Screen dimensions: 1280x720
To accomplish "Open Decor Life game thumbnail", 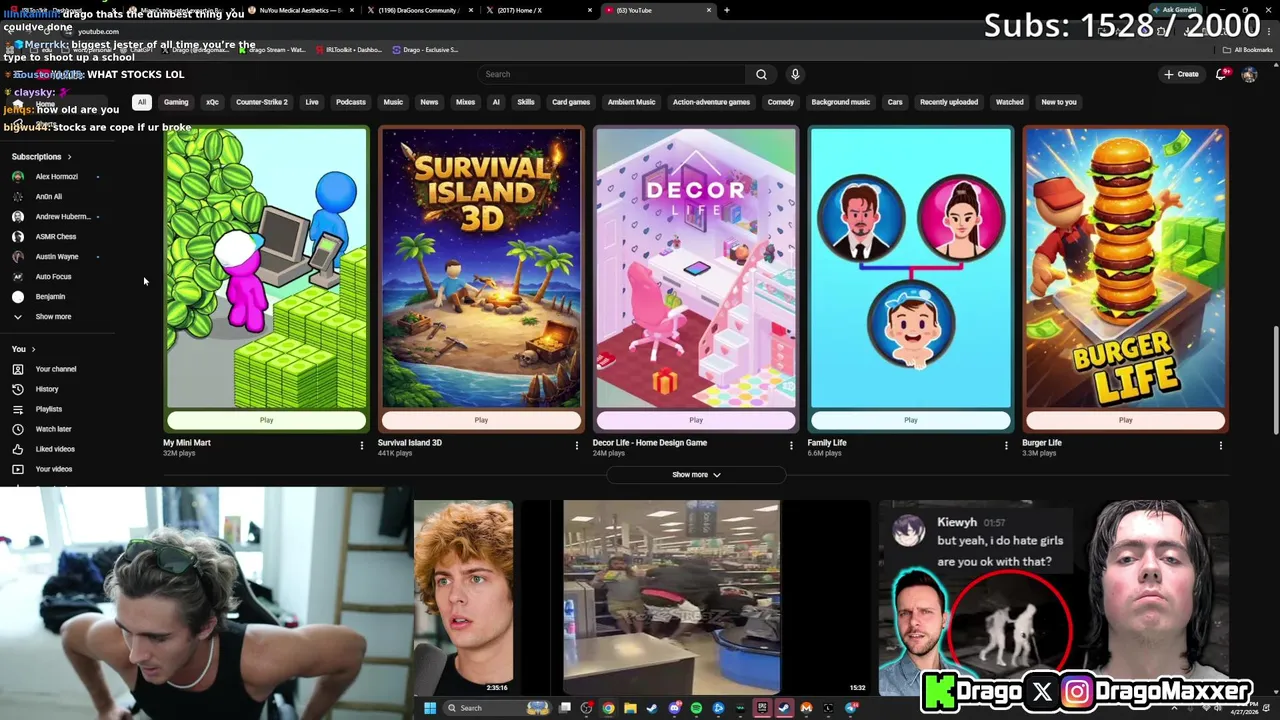I will [696, 267].
